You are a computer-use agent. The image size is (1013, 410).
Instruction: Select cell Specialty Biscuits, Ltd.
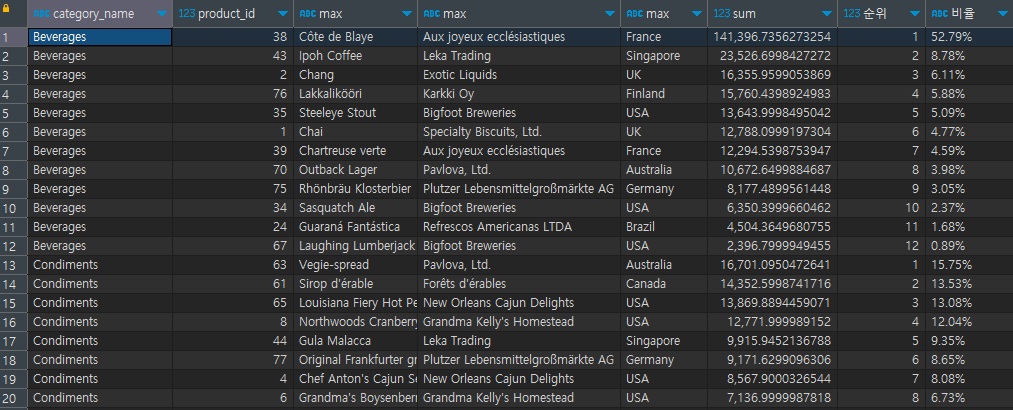[519, 132]
